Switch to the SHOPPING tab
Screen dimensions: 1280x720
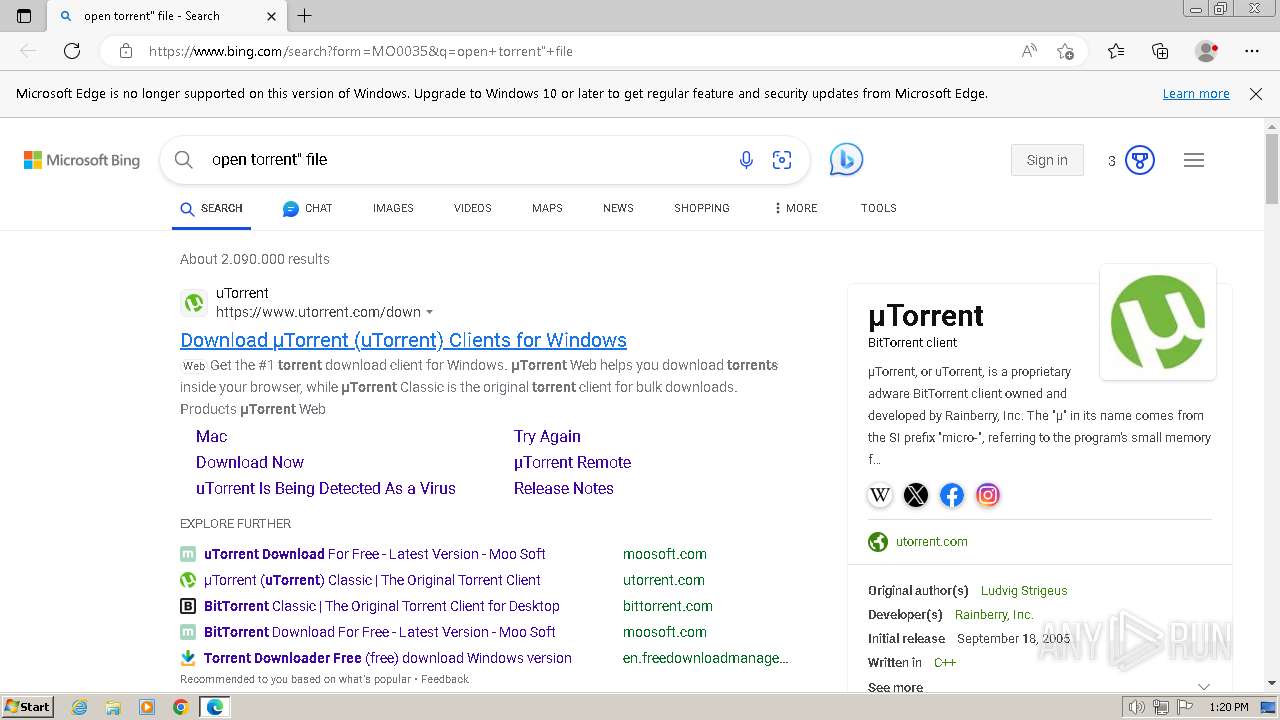pos(702,208)
